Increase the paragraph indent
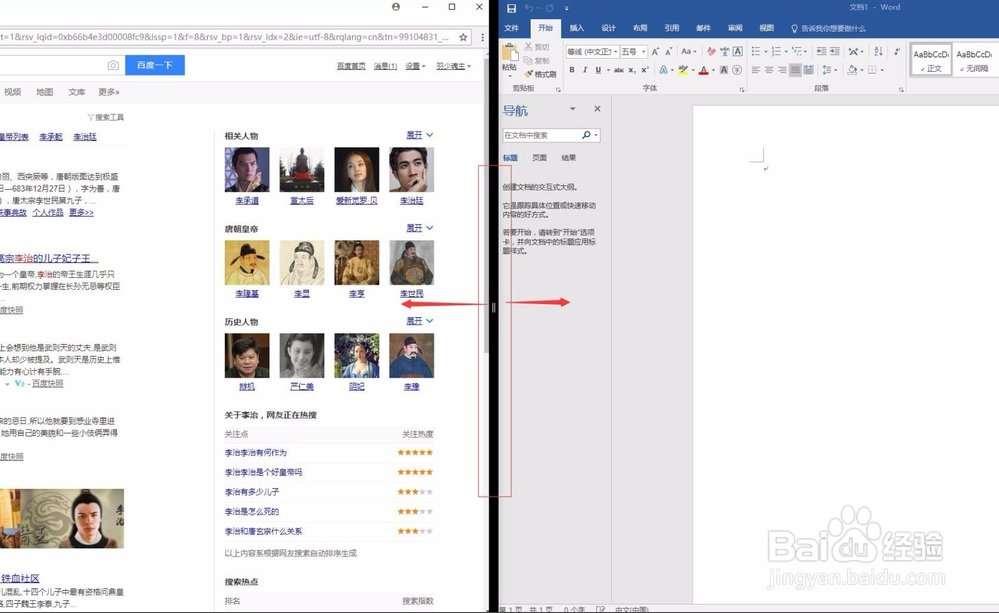This screenshot has height=613, width=999. 835,52
